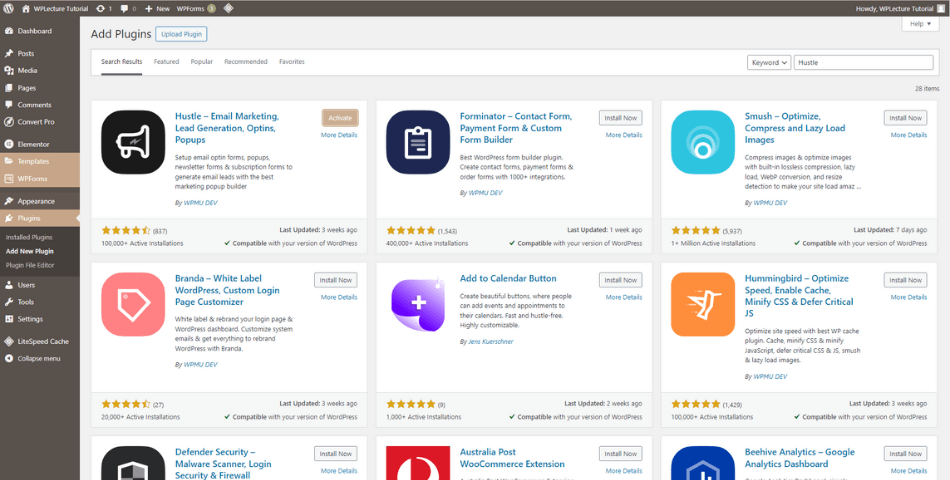Install the Branda plugin
The width and height of the screenshot is (950, 480).
[x=336, y=280]
